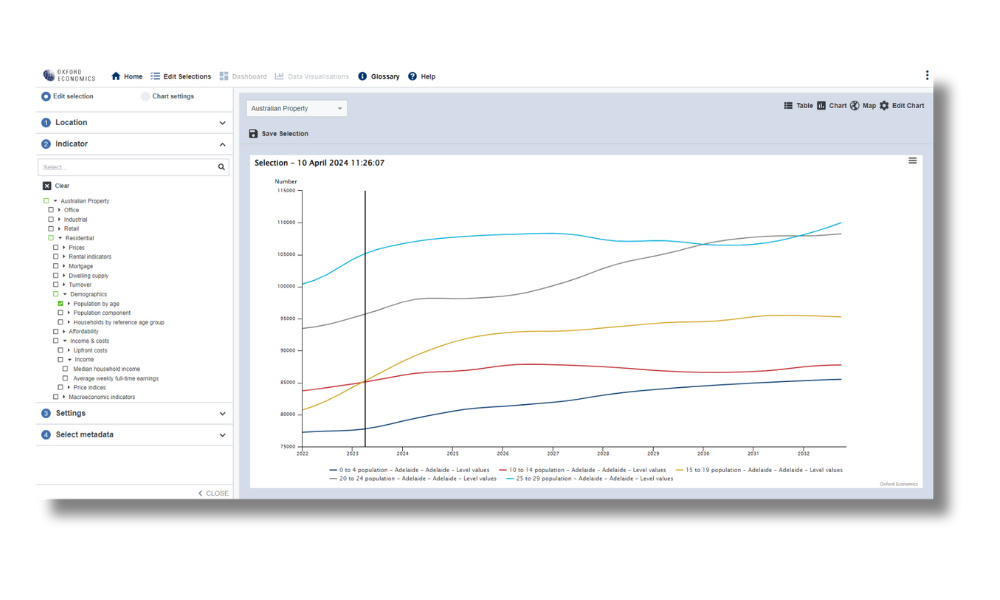Click the Home icon in top navigation
The image size is (1000, 600).
click(x=116, y=76)
